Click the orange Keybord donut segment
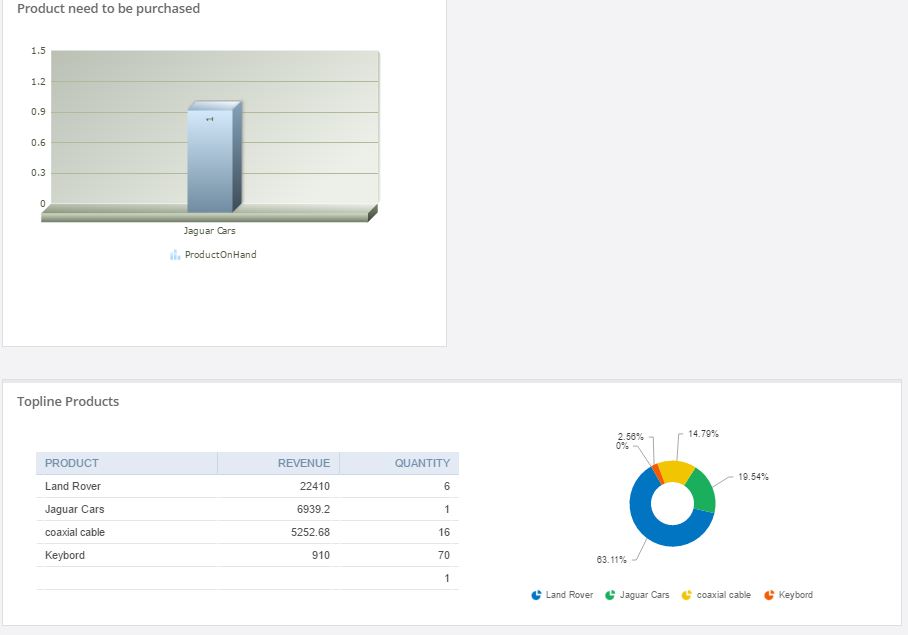Viewport: 908px width, 635px height. (x=657, y=473)
